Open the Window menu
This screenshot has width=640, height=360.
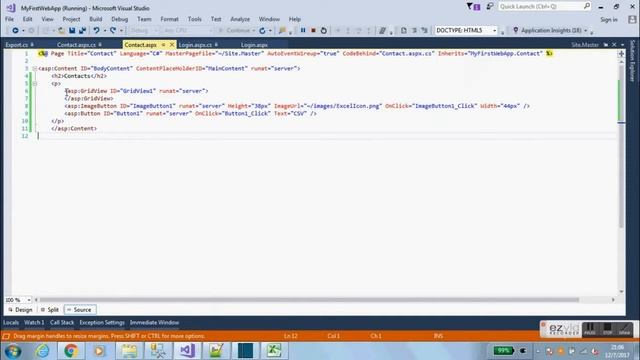coord(269,19)
